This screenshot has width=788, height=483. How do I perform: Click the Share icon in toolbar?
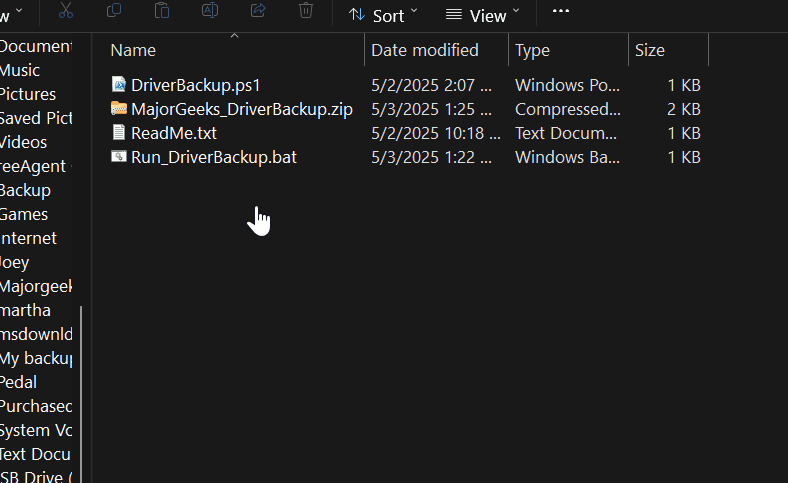coord(257,11)
